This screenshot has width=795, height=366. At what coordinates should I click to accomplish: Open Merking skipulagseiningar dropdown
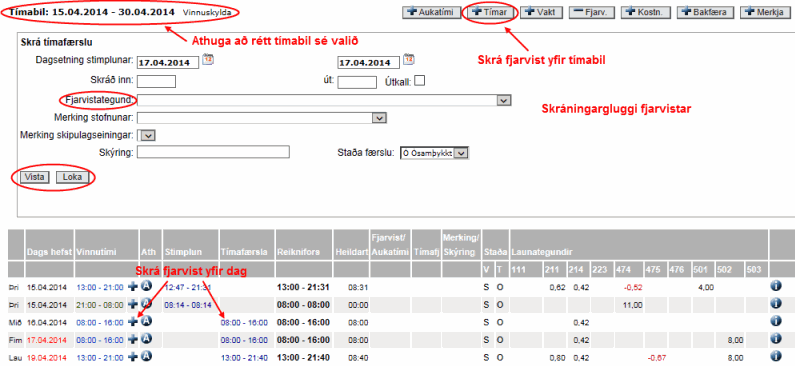click(149, 135)
